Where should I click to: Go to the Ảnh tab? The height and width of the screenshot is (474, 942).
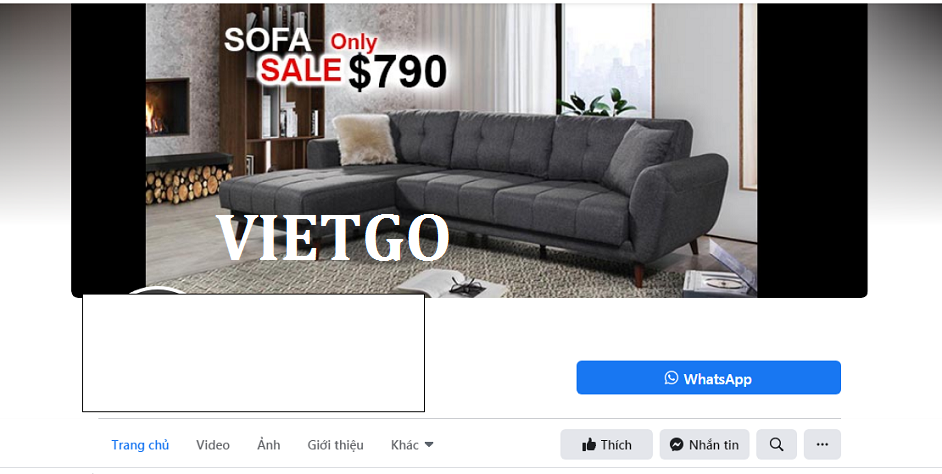coord(269,445)
